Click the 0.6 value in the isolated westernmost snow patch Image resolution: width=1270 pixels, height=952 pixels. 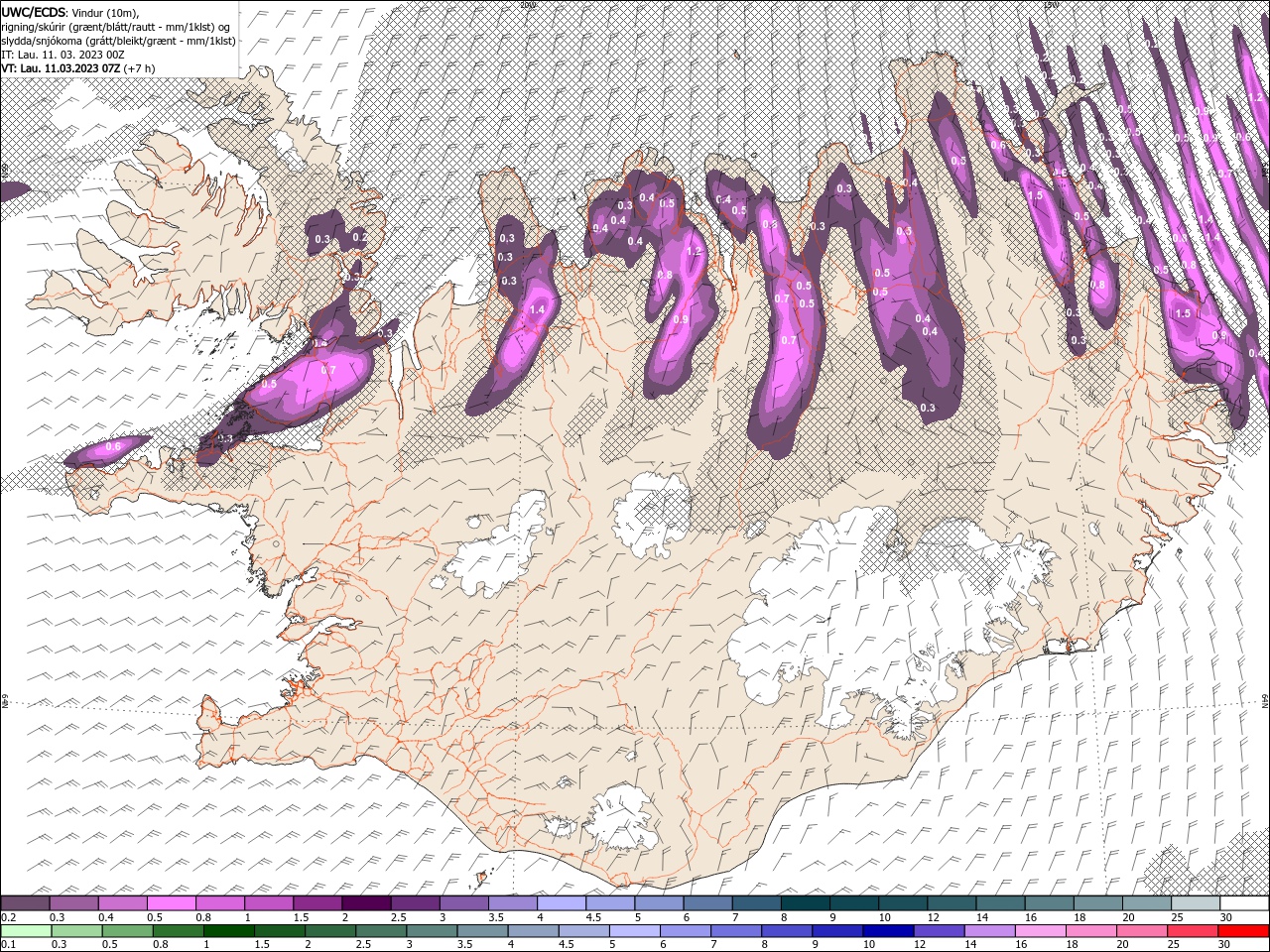click(x=113, y=447)
